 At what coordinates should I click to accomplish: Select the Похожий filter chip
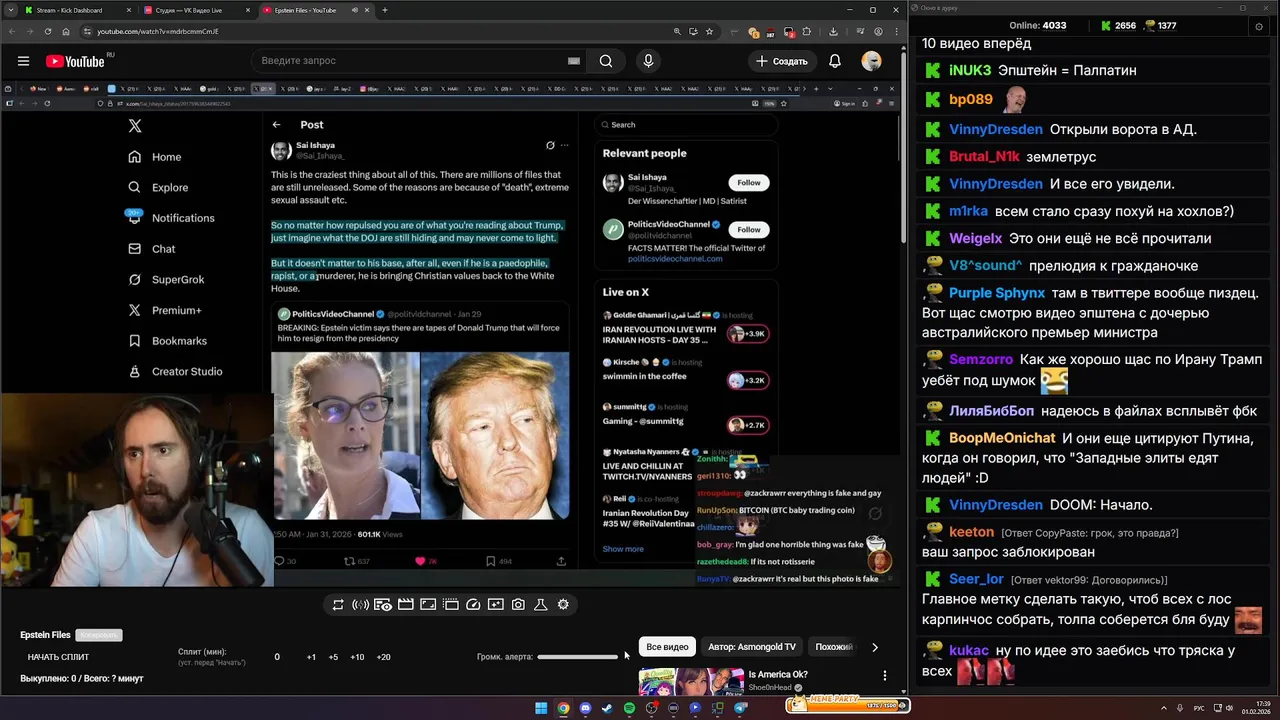pyautogui.click(x=834, y=647)
